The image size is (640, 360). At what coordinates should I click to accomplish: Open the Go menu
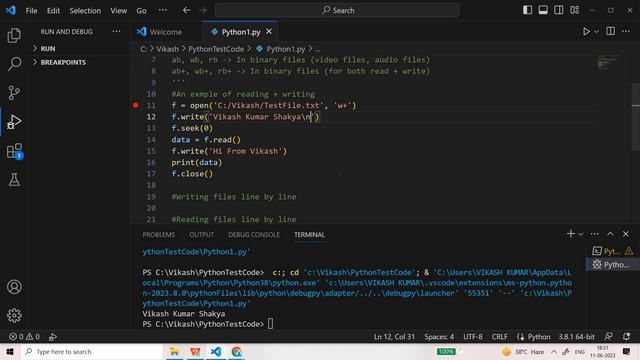click(142, 11)
